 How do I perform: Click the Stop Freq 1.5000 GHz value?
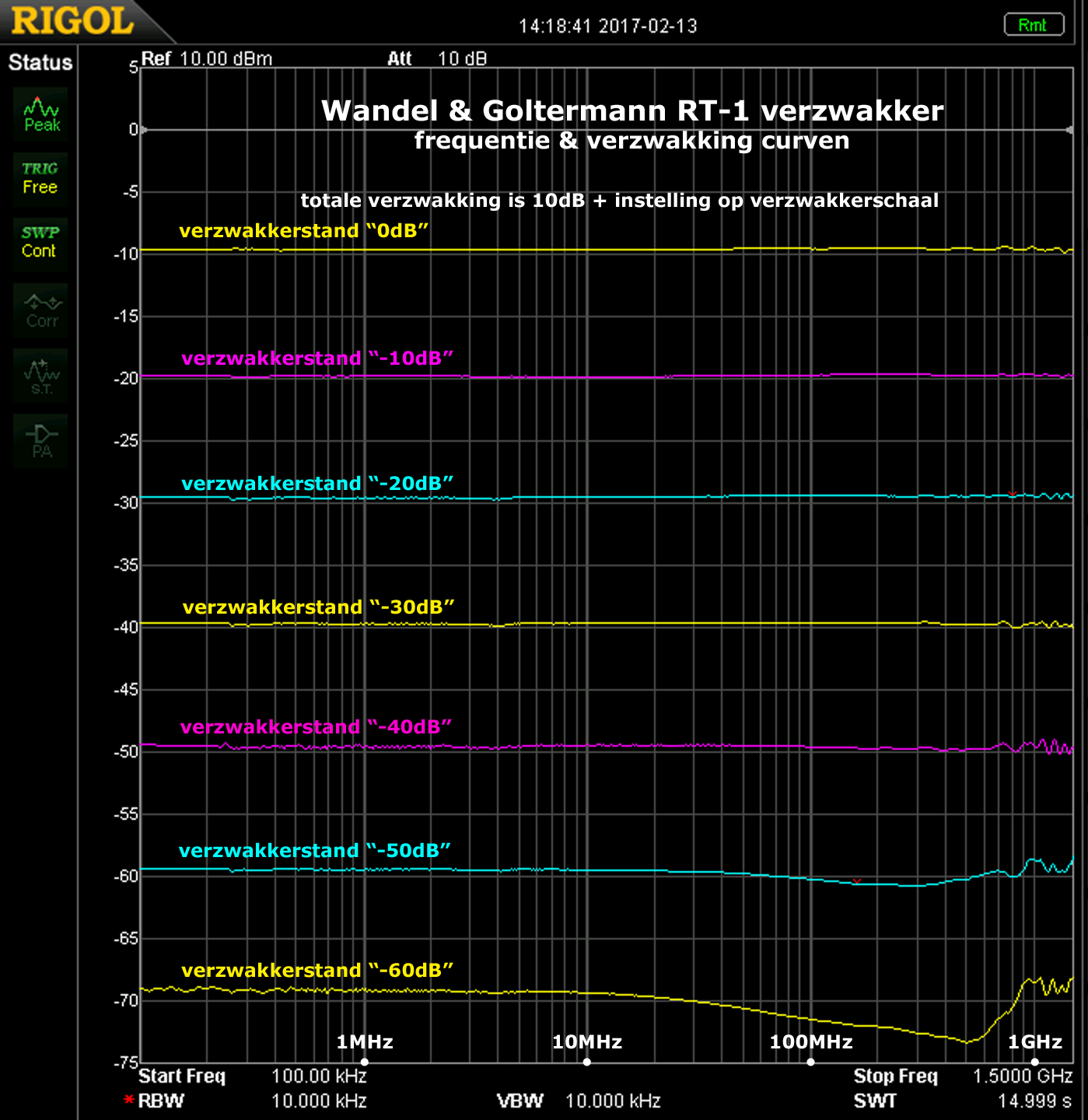tap(1023, 1076)
